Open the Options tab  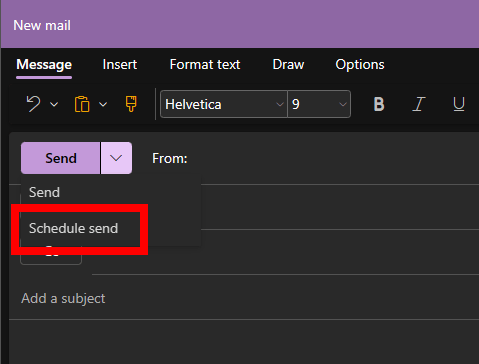coord(360,64)
